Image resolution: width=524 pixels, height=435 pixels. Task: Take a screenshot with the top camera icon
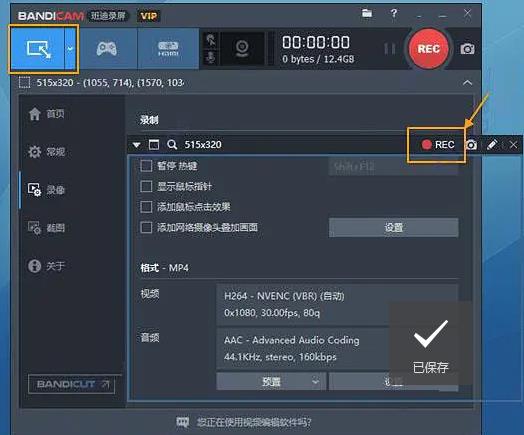[x=468, y=49]
